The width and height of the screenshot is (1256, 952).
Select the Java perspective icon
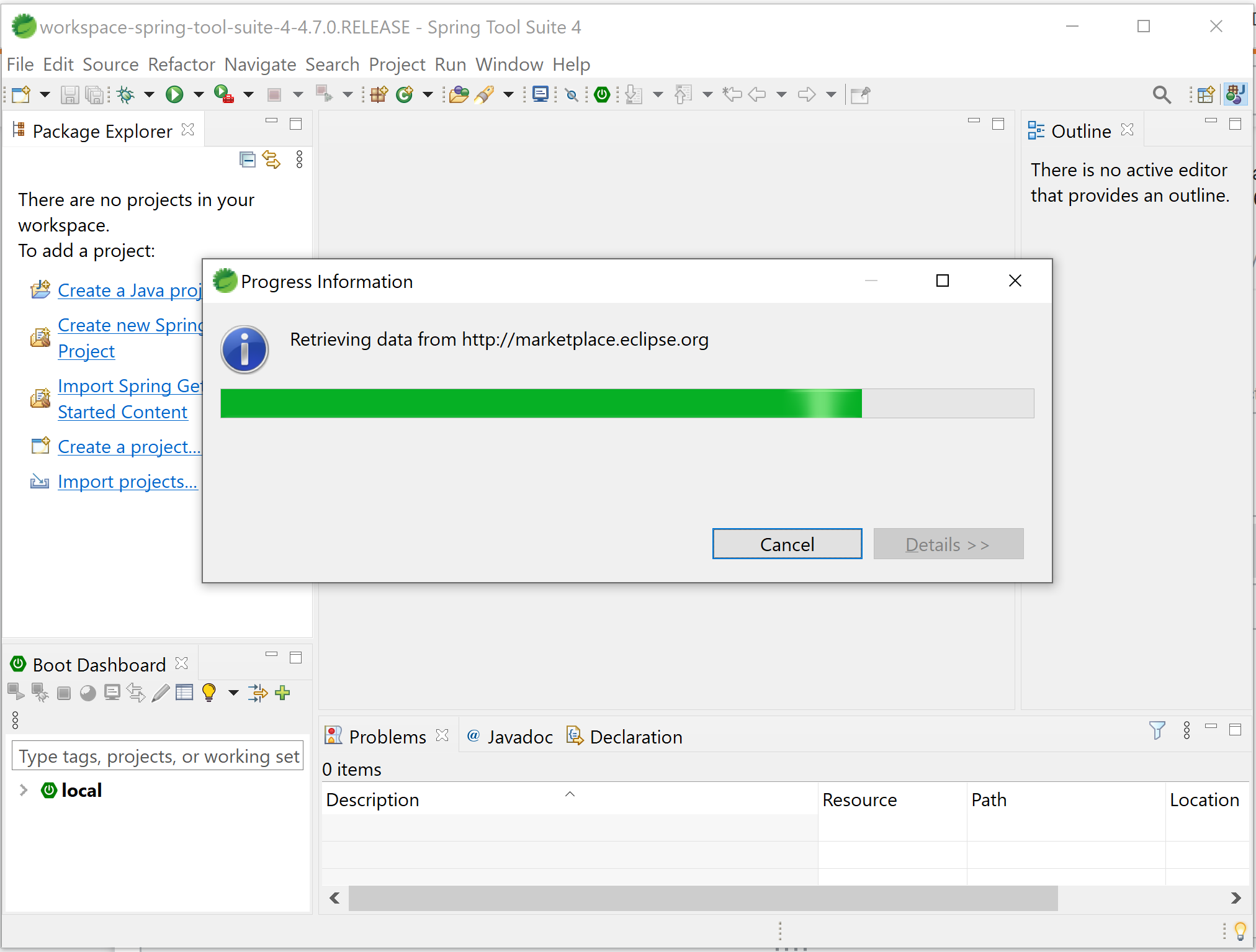[1235, 94]
